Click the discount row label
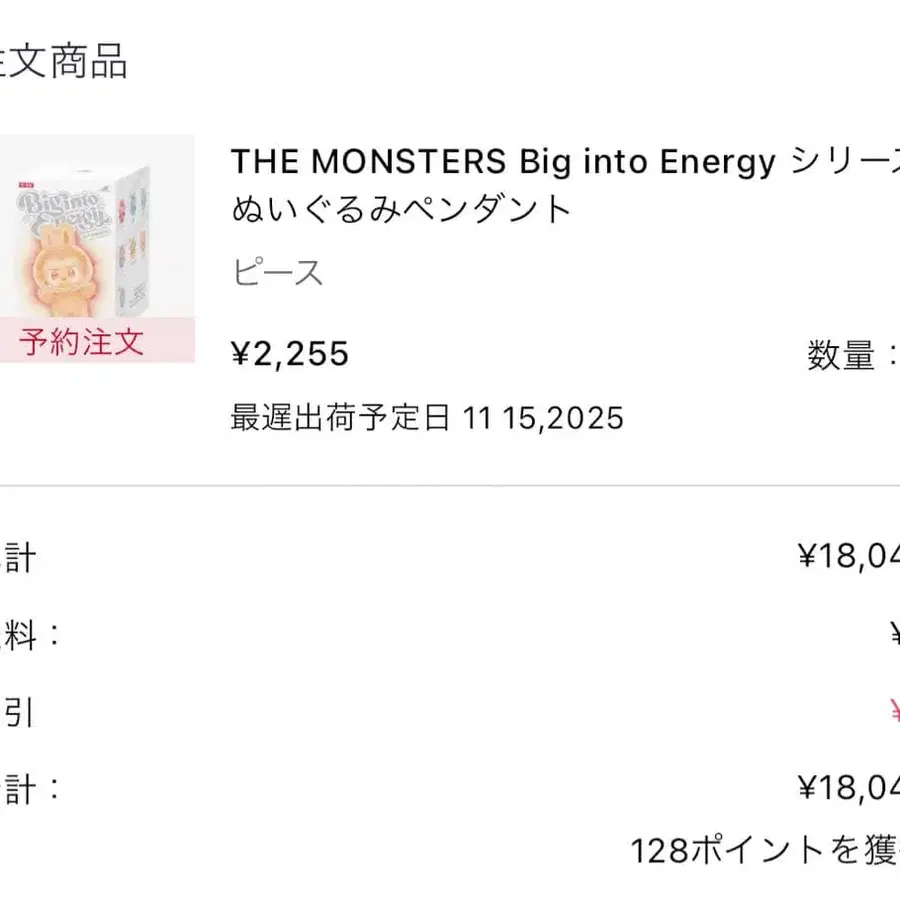Viewport: 900px width, 900px height. 18,713
